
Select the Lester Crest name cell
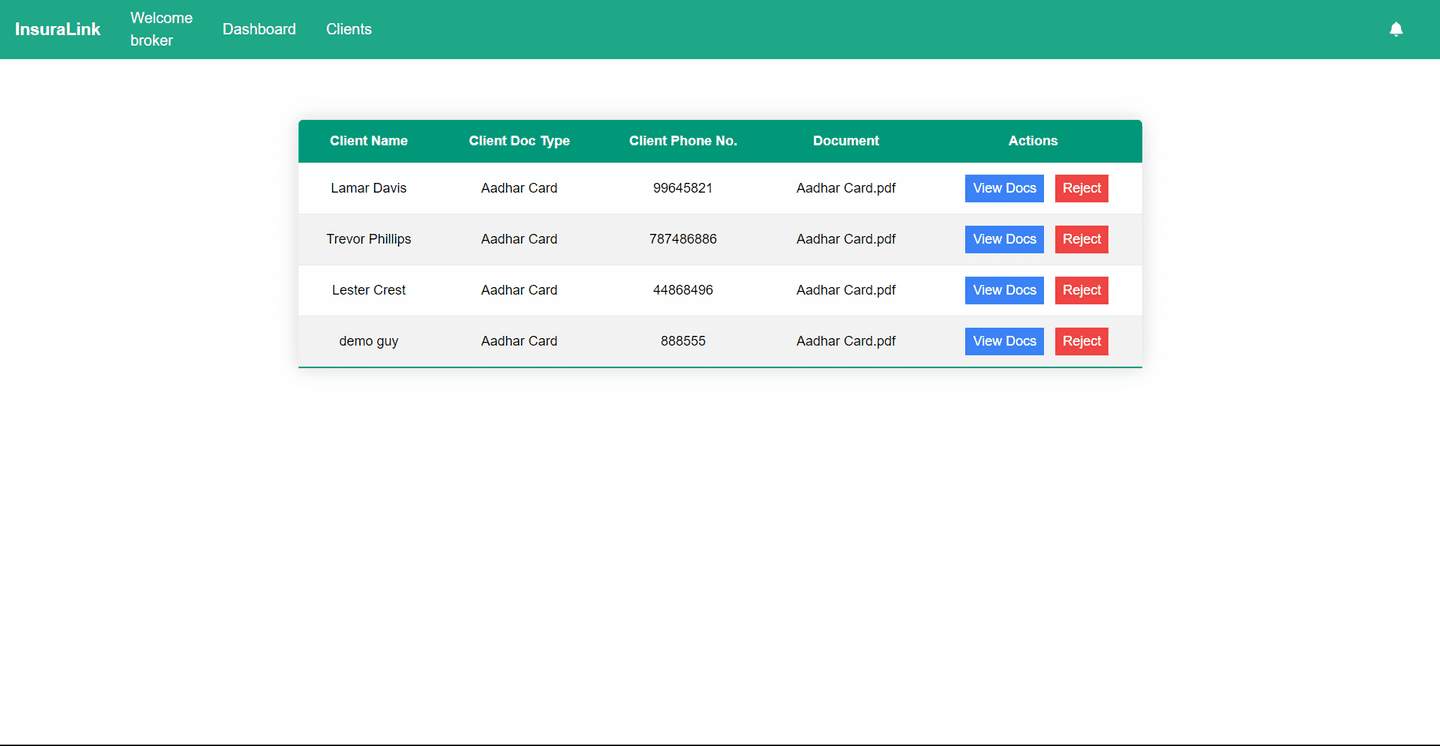pos(369,290)
